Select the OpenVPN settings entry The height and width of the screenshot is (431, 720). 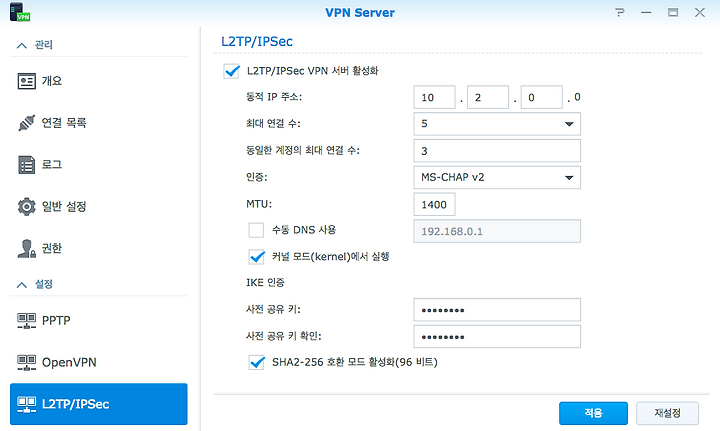(99, 363)
